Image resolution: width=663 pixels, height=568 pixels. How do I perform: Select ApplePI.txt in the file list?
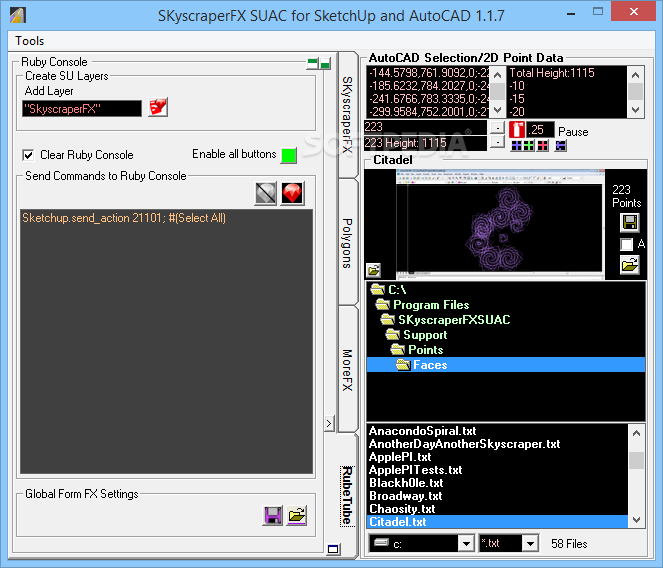pyautogui.click(x=498, y=457)
